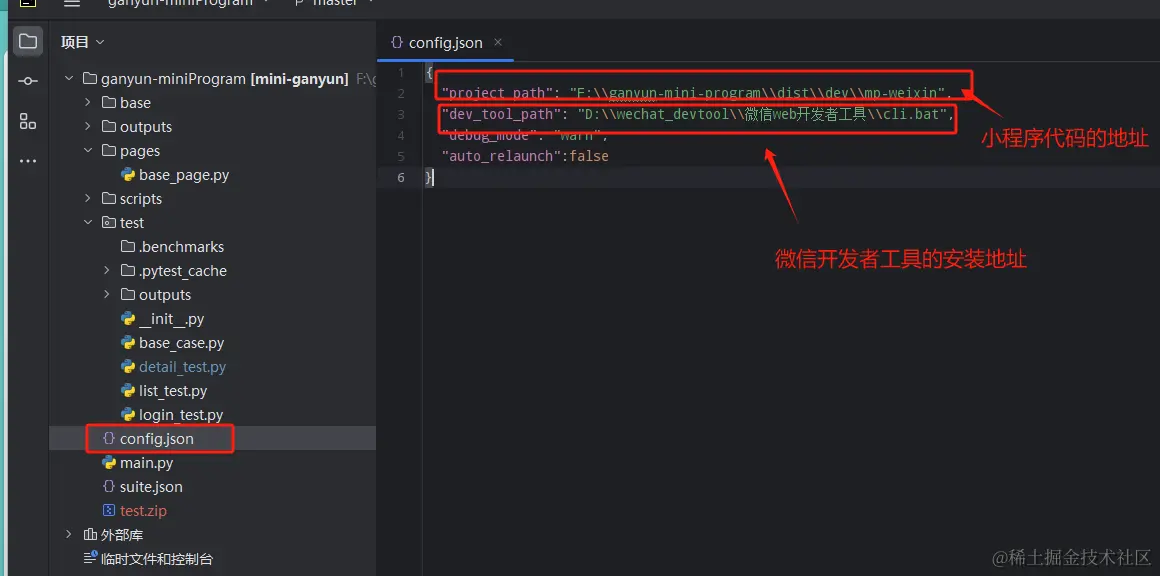Collapse the pages folder

[x=87, y=151]
